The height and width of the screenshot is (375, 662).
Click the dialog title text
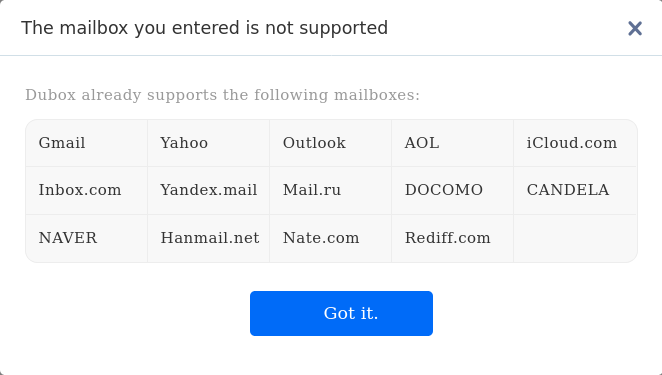click(x=204, y=28)
